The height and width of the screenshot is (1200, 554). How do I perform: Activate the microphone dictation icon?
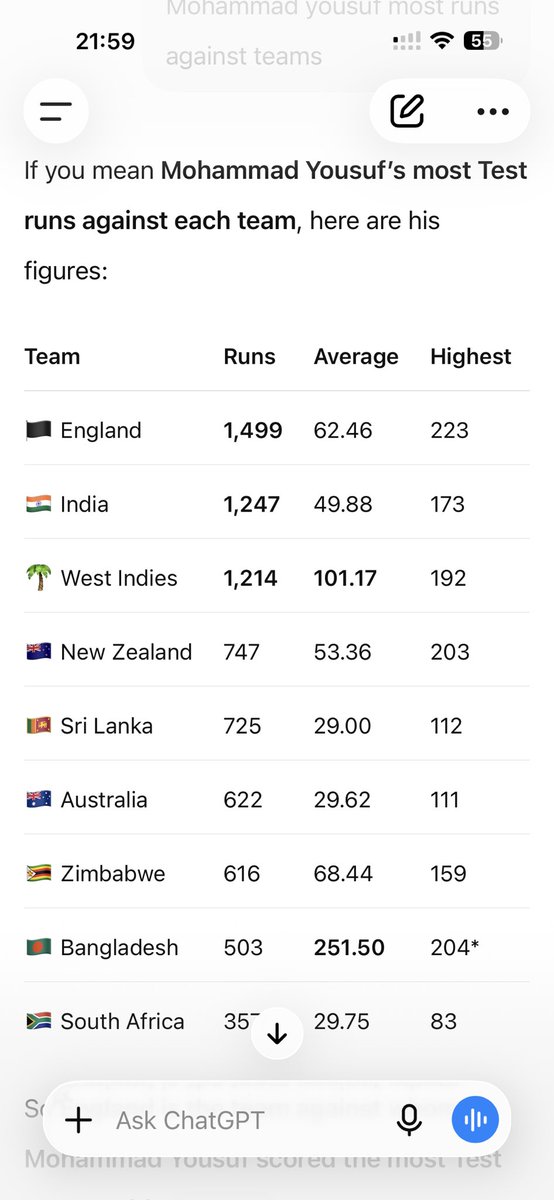pos(409,1120)
